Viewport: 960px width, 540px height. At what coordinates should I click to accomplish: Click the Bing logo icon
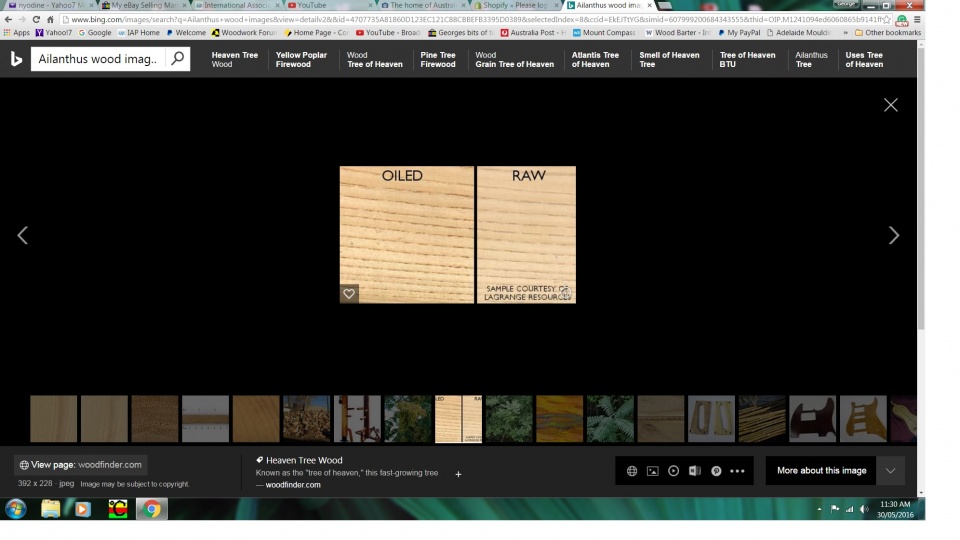(16, 59)
